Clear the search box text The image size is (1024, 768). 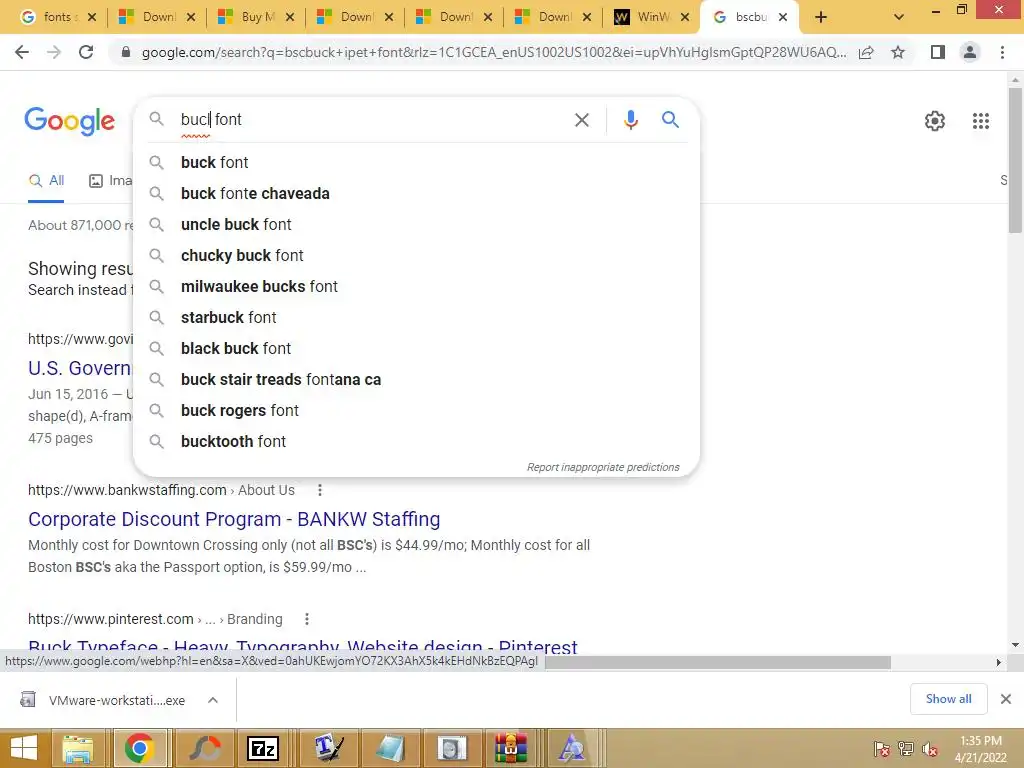coord(582,120)
